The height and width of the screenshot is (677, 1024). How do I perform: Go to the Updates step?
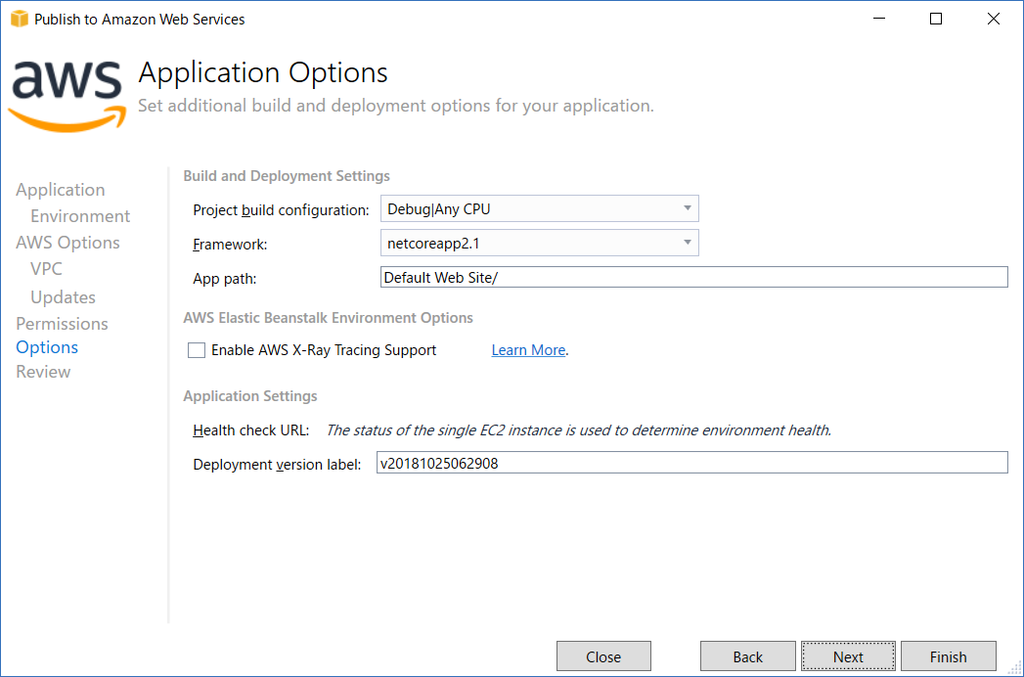tap(63, 297)
